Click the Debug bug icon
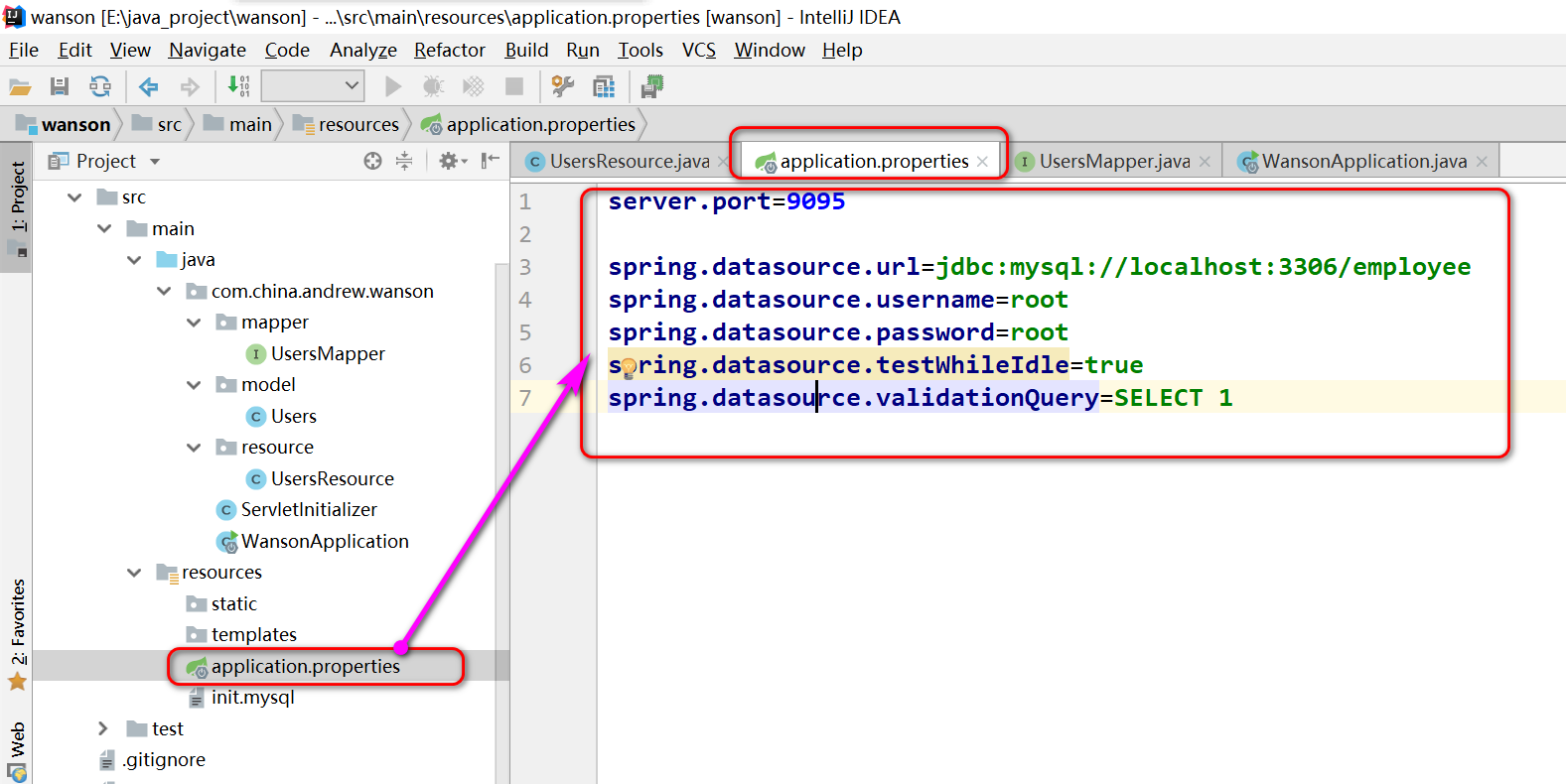Viewport: 1566px width, 784px height. [x=434, y=87]
